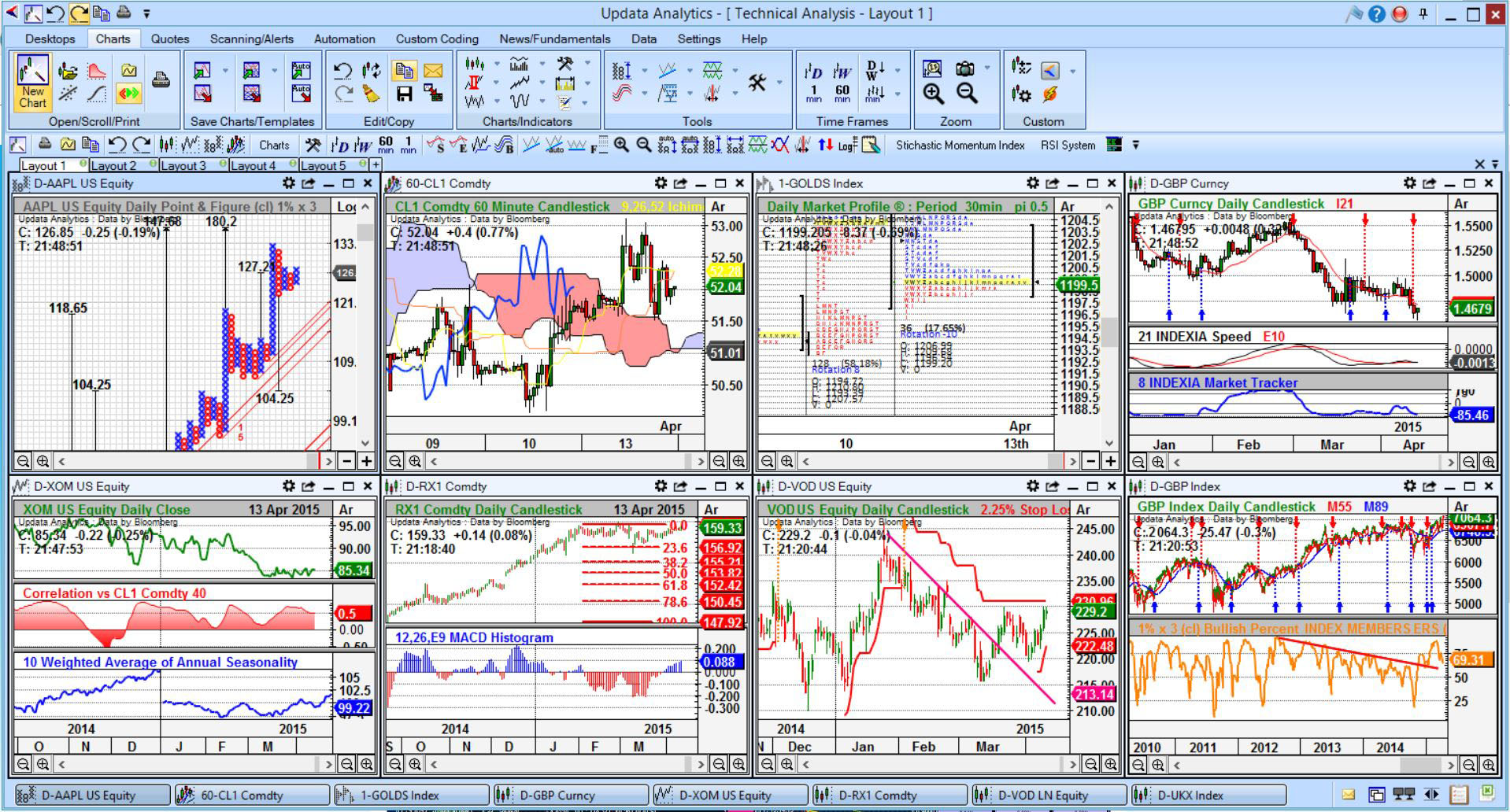
Task: Click the crossed tools icon in Tools group
Action: (x=757, y=82)
